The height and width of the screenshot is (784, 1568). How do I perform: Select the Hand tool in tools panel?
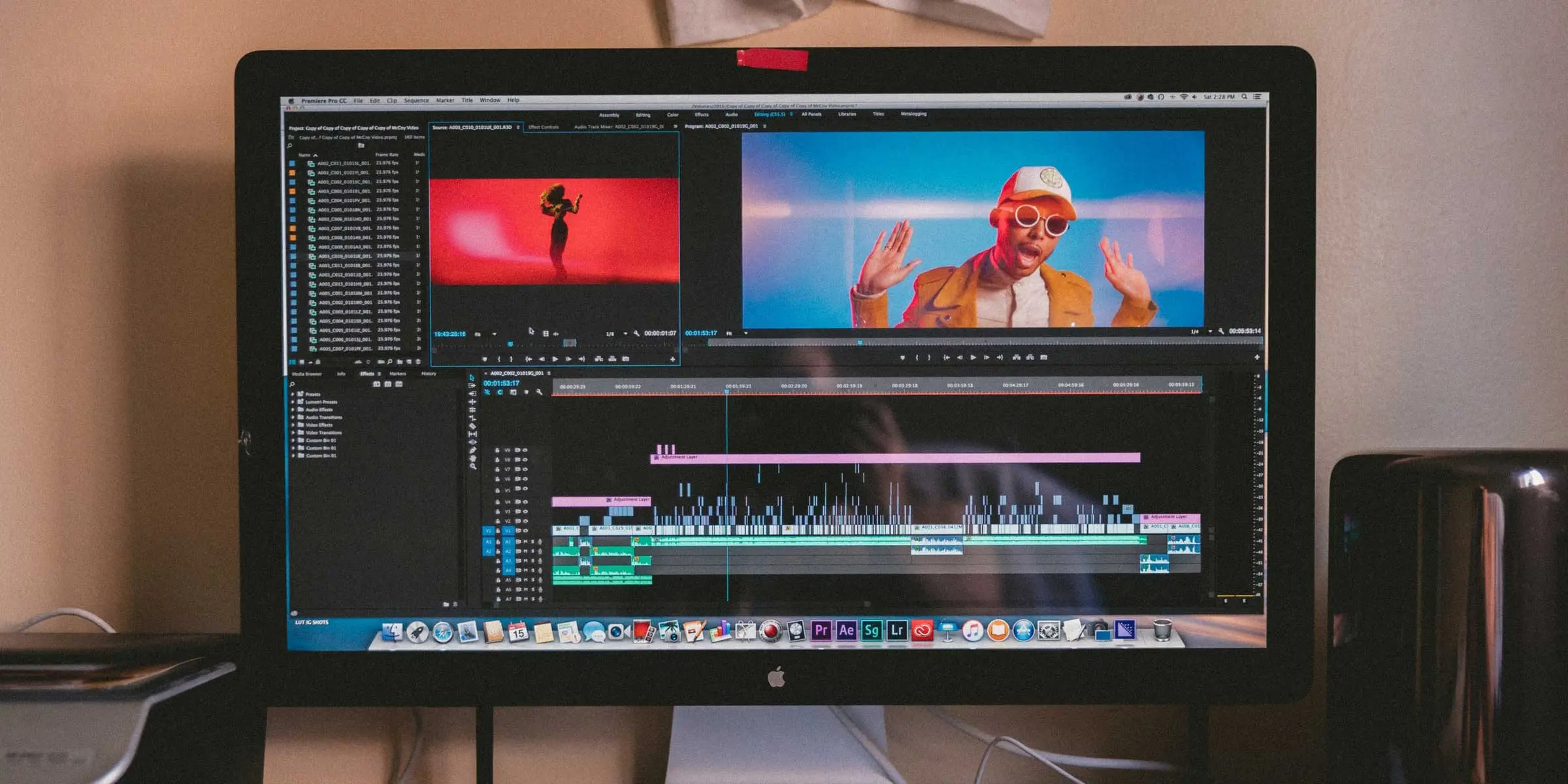(472, 458)
